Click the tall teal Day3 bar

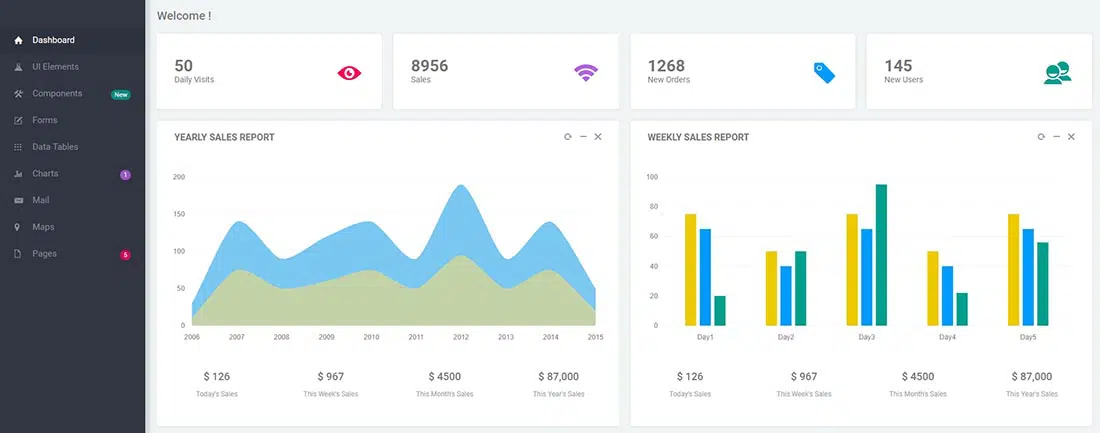[881, 255]
